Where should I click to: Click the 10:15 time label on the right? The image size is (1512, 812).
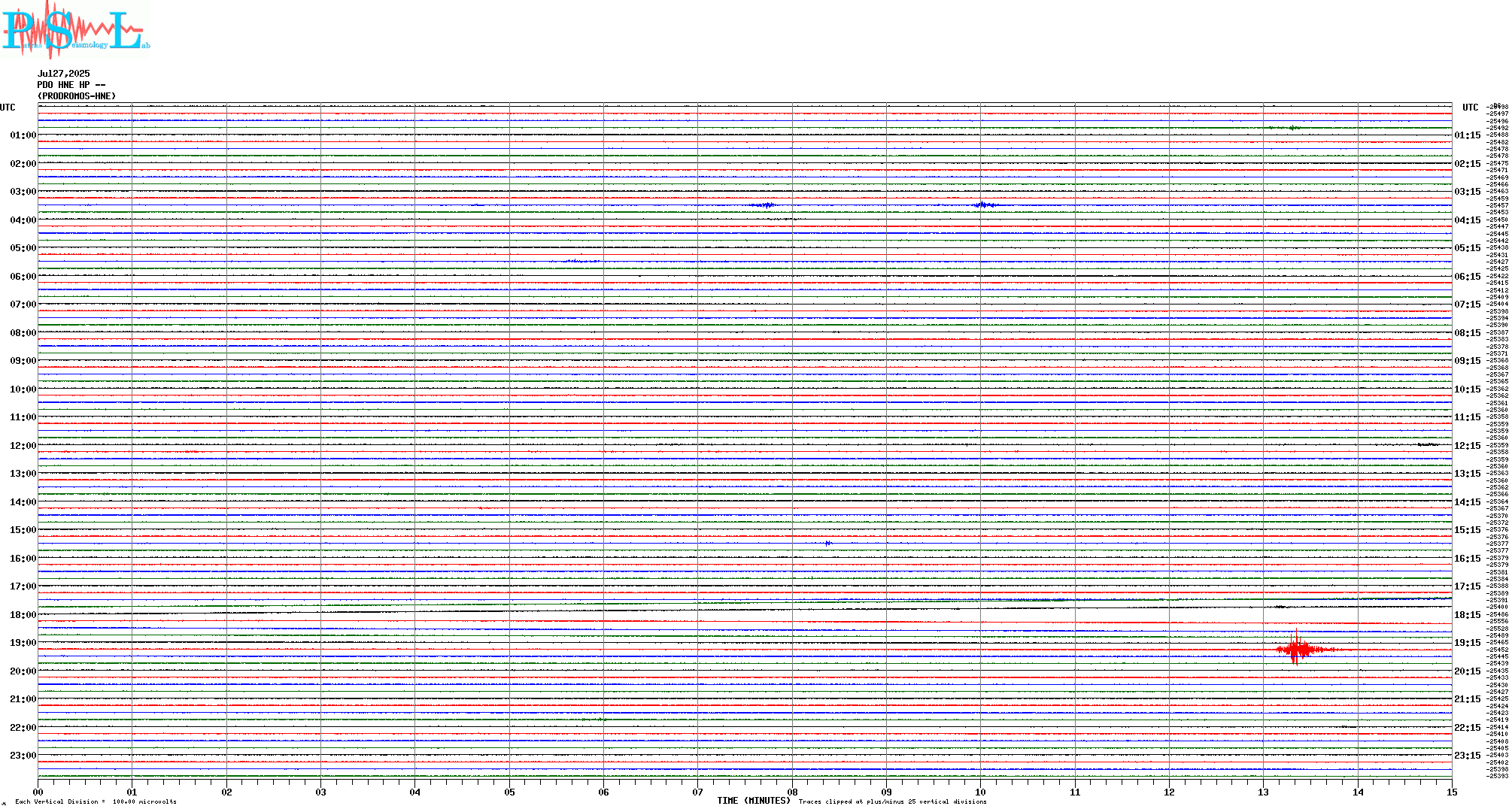click(x=1468, y=389)
